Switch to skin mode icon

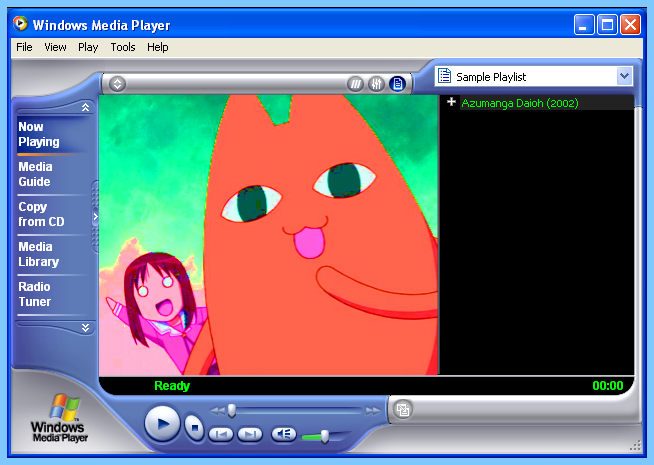pyautogui.click(x=403, y=410)
